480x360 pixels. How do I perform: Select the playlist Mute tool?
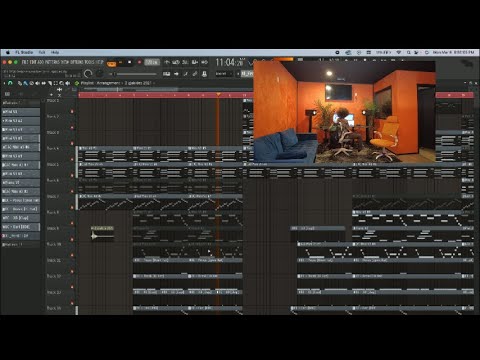(x=37, y=83)
